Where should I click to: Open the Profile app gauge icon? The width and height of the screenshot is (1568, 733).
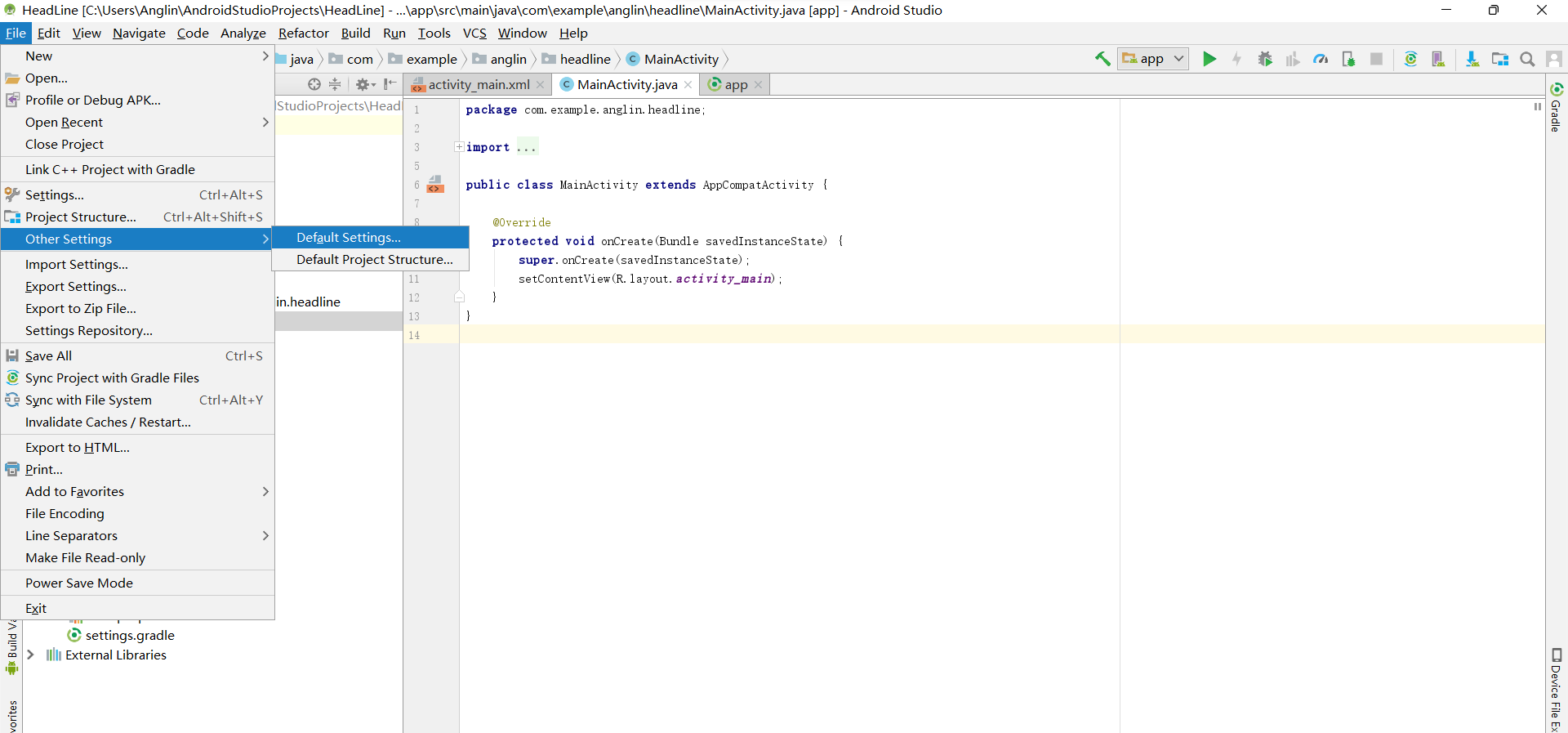[x=1321, y=59]
